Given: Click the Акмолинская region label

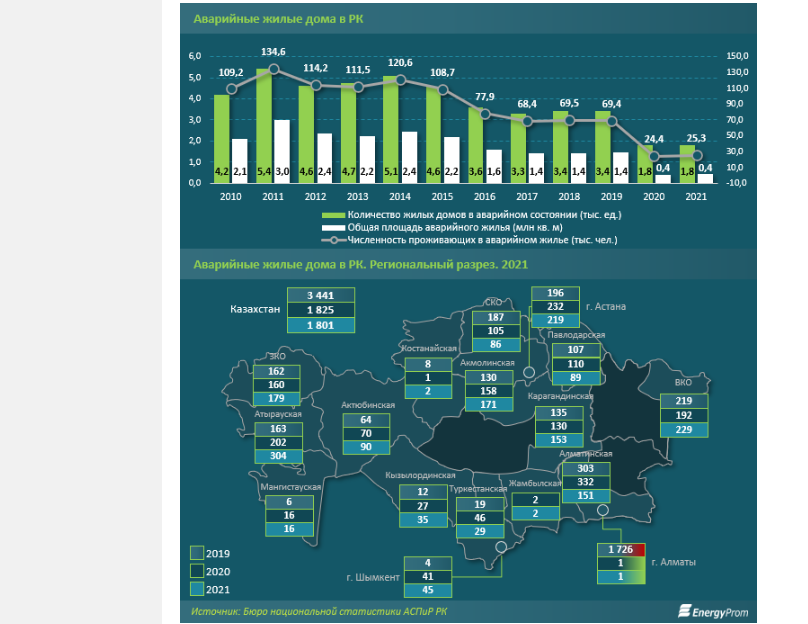Looking at the screenshot, I should [x=487, y=363].
